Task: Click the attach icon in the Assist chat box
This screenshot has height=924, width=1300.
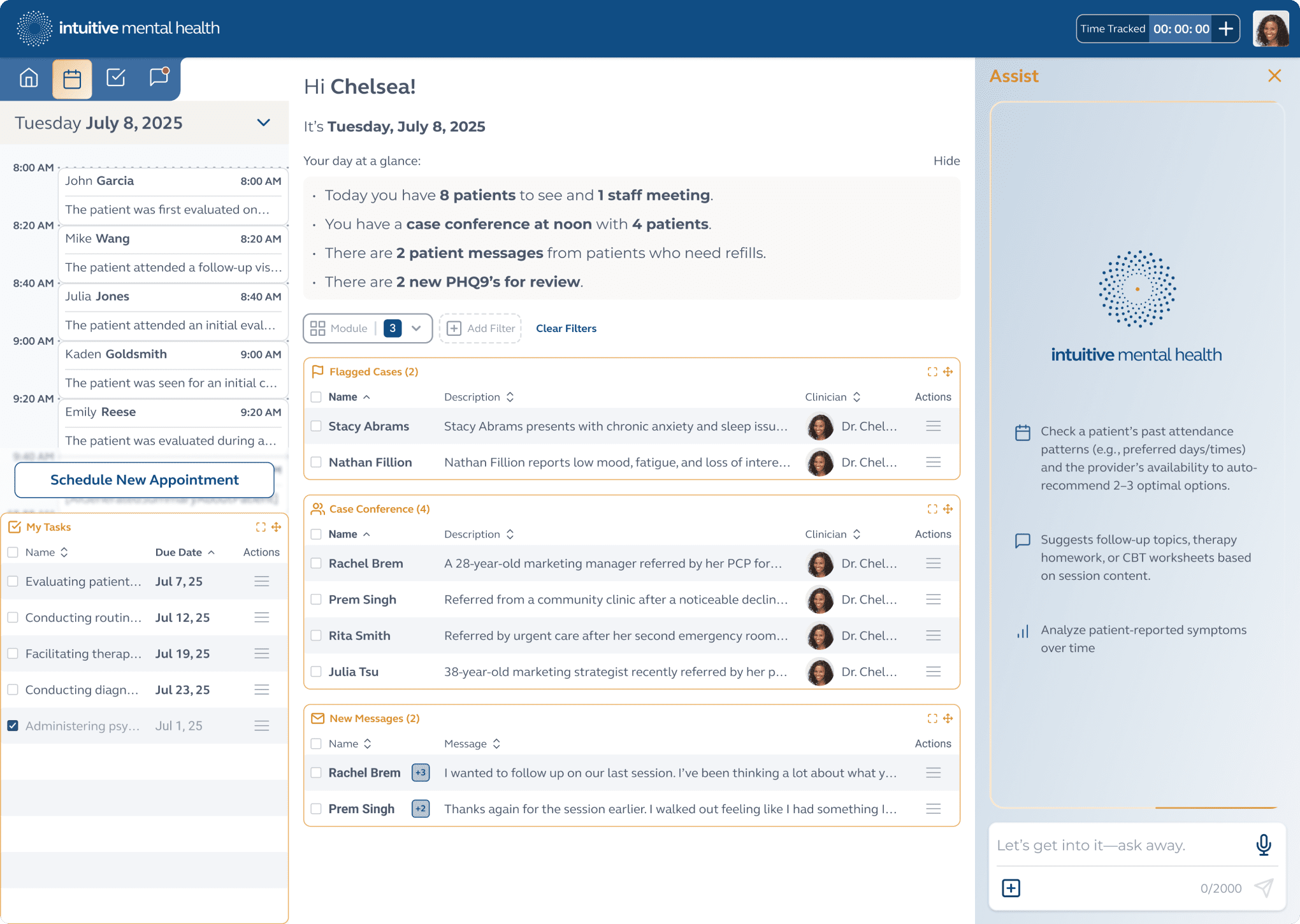Action: pyautogui.click(x=1010, y=888)
